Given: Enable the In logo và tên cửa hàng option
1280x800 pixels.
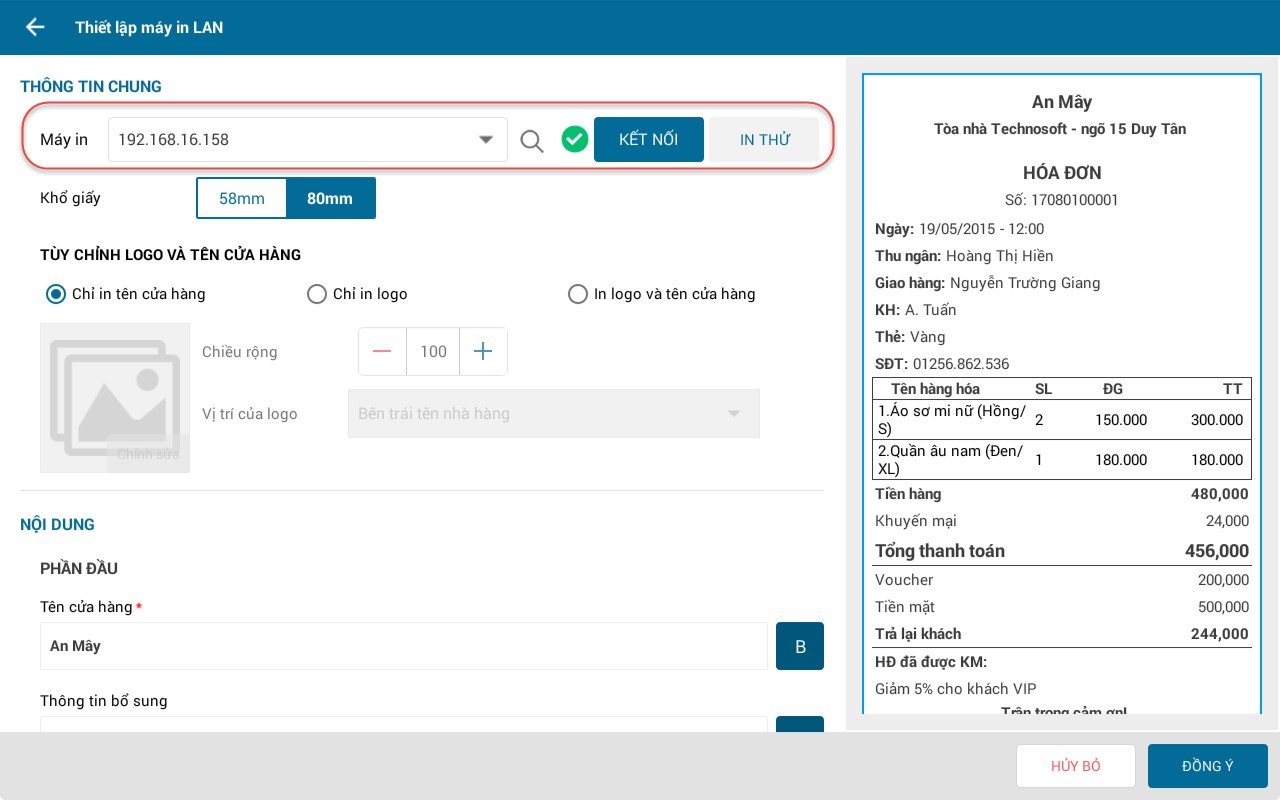Looking at the screenshot, I should pyautogui.click(x=578, y=294).
